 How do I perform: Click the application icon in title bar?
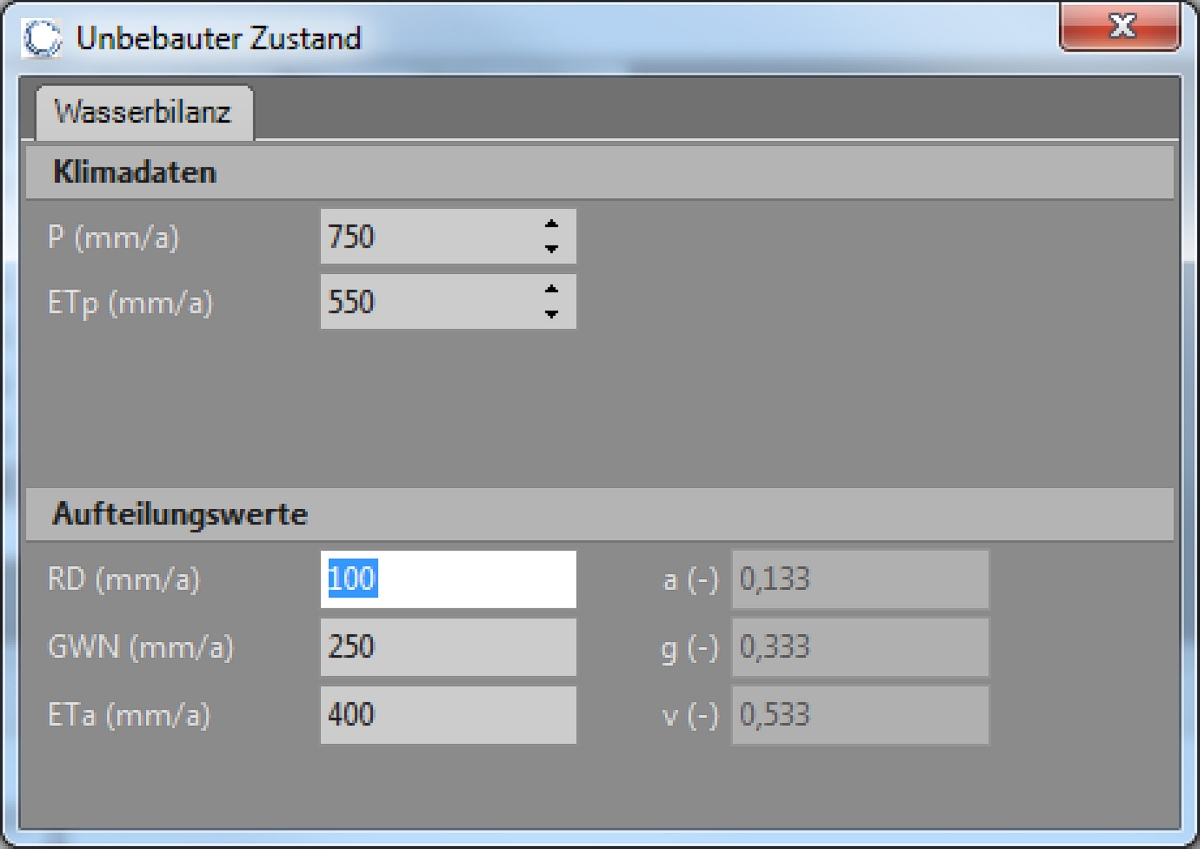42,38
